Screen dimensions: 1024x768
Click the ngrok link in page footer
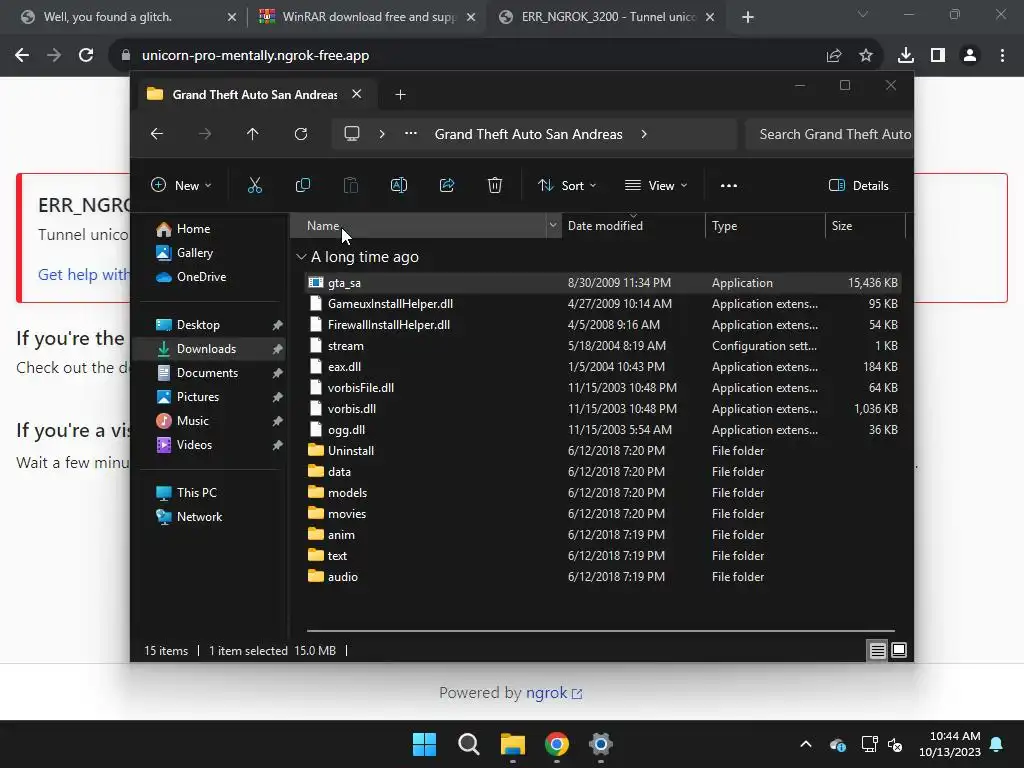click(554, 693)
